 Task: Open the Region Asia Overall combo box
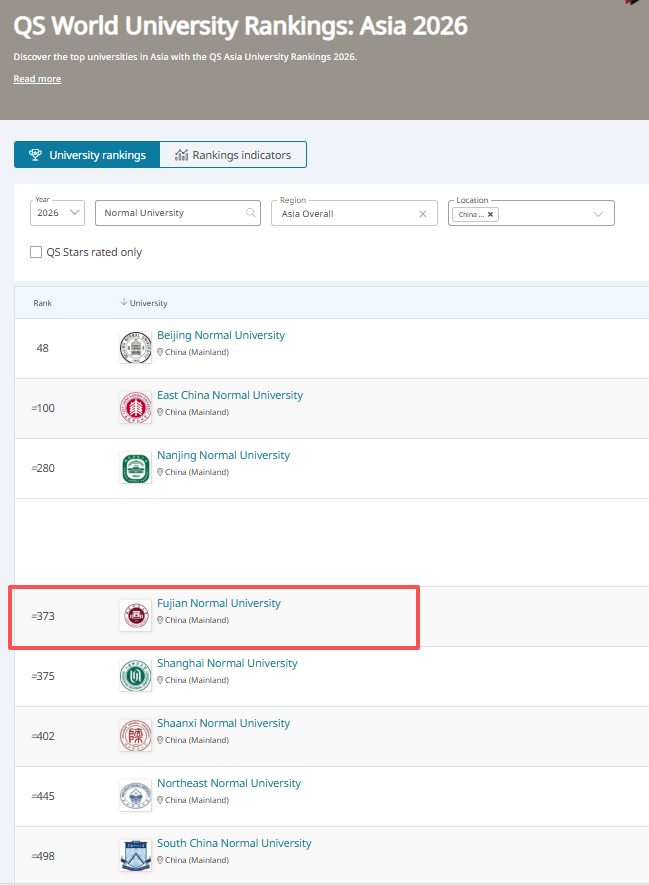pyautogui.click(x=345, y=214)
